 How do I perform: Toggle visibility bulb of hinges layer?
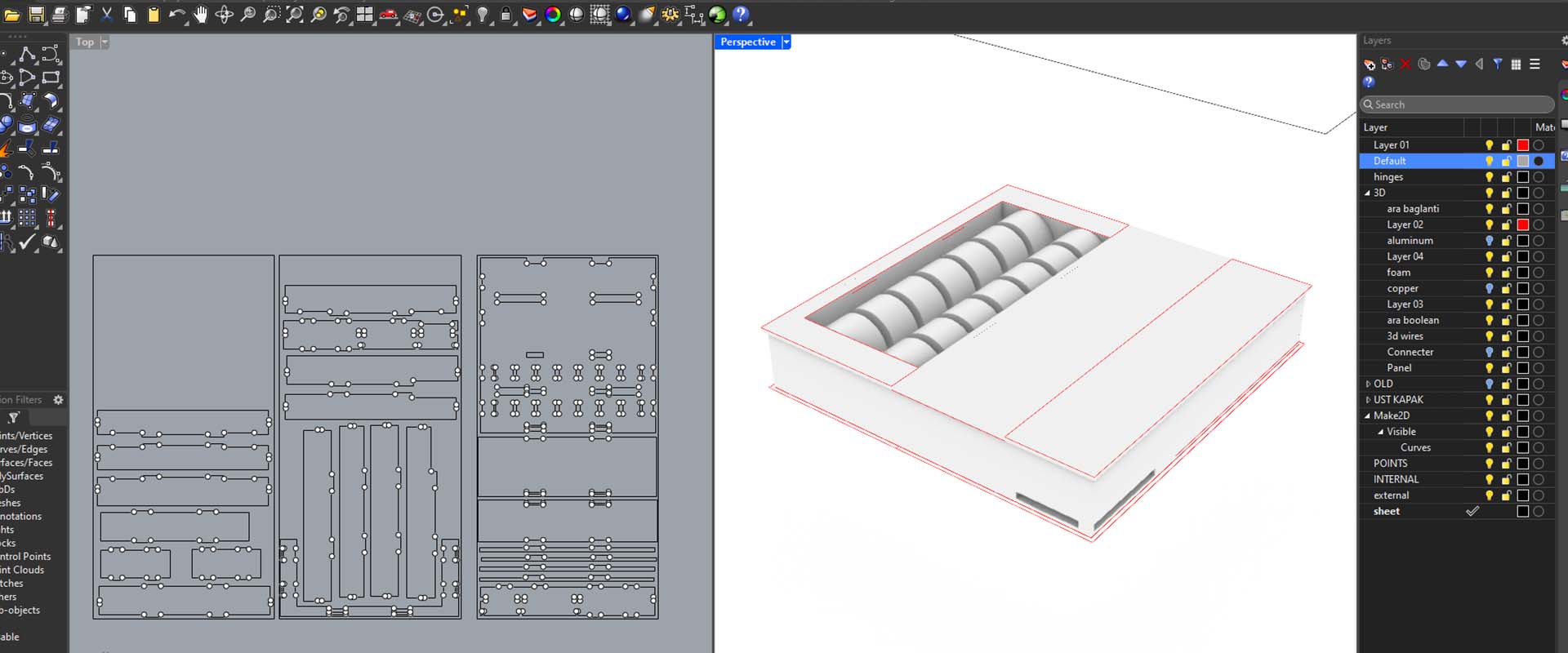click(x=1489, y=177)
